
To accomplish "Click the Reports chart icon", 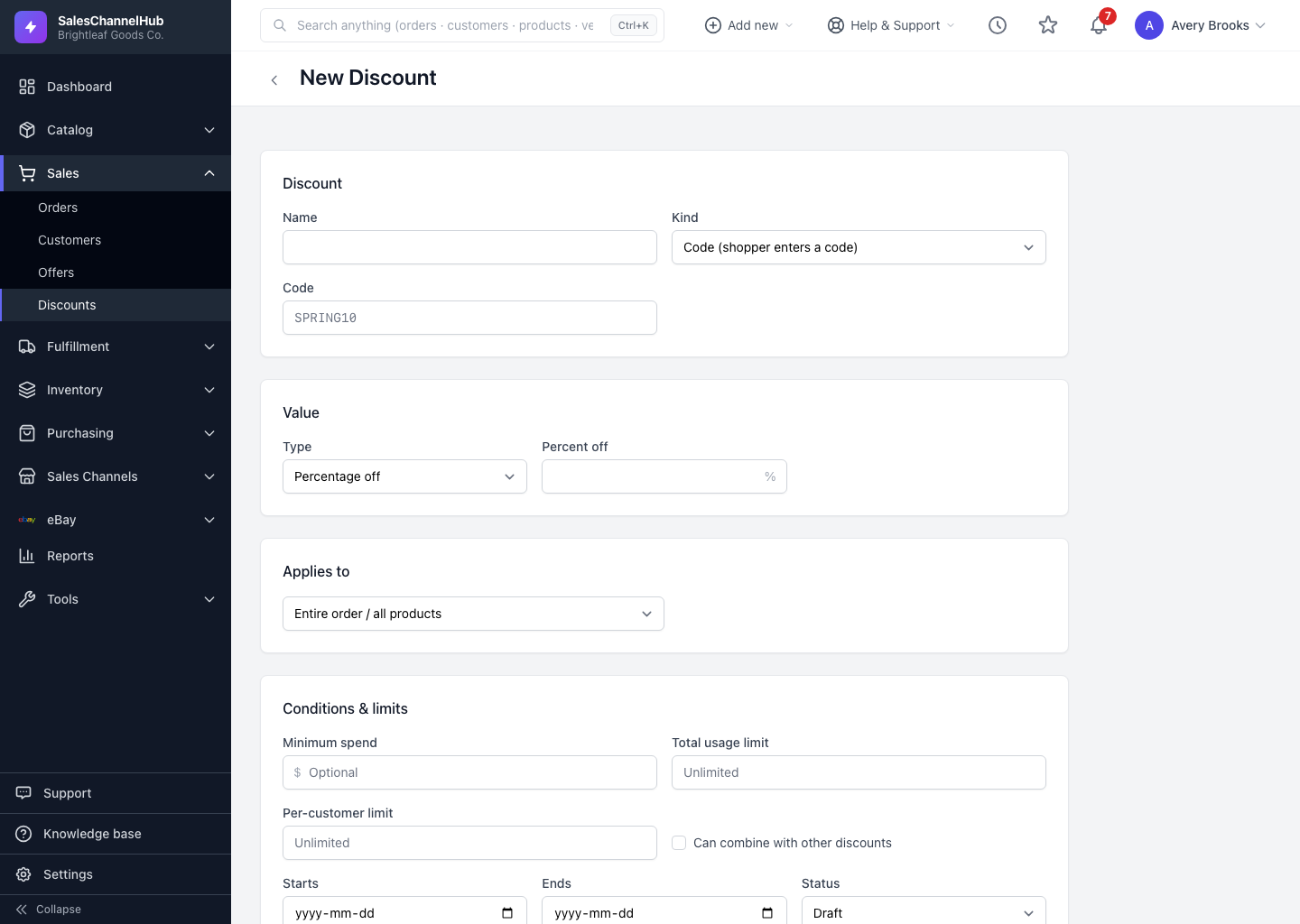I will (27, 556).
